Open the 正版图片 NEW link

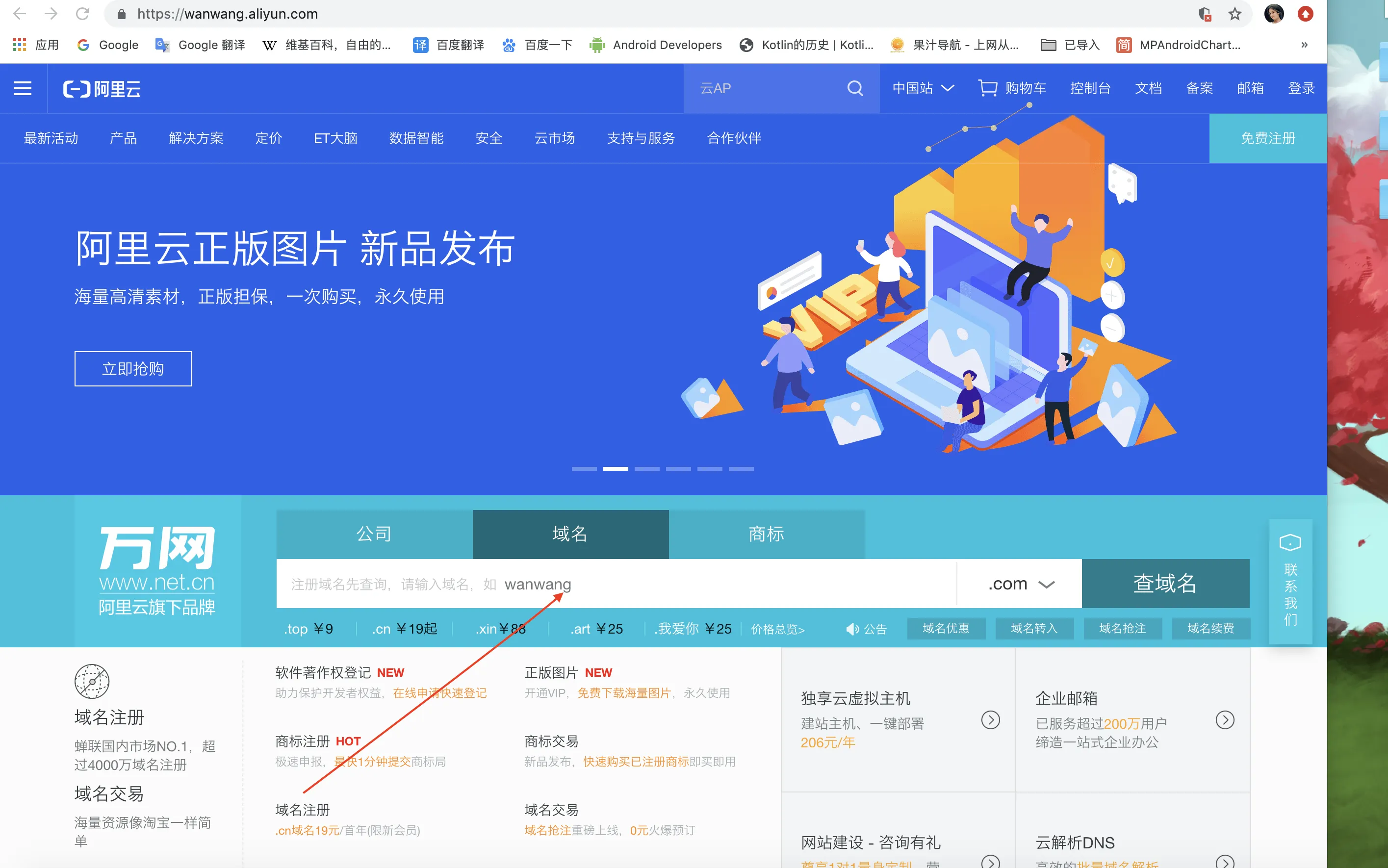[568, 672]
